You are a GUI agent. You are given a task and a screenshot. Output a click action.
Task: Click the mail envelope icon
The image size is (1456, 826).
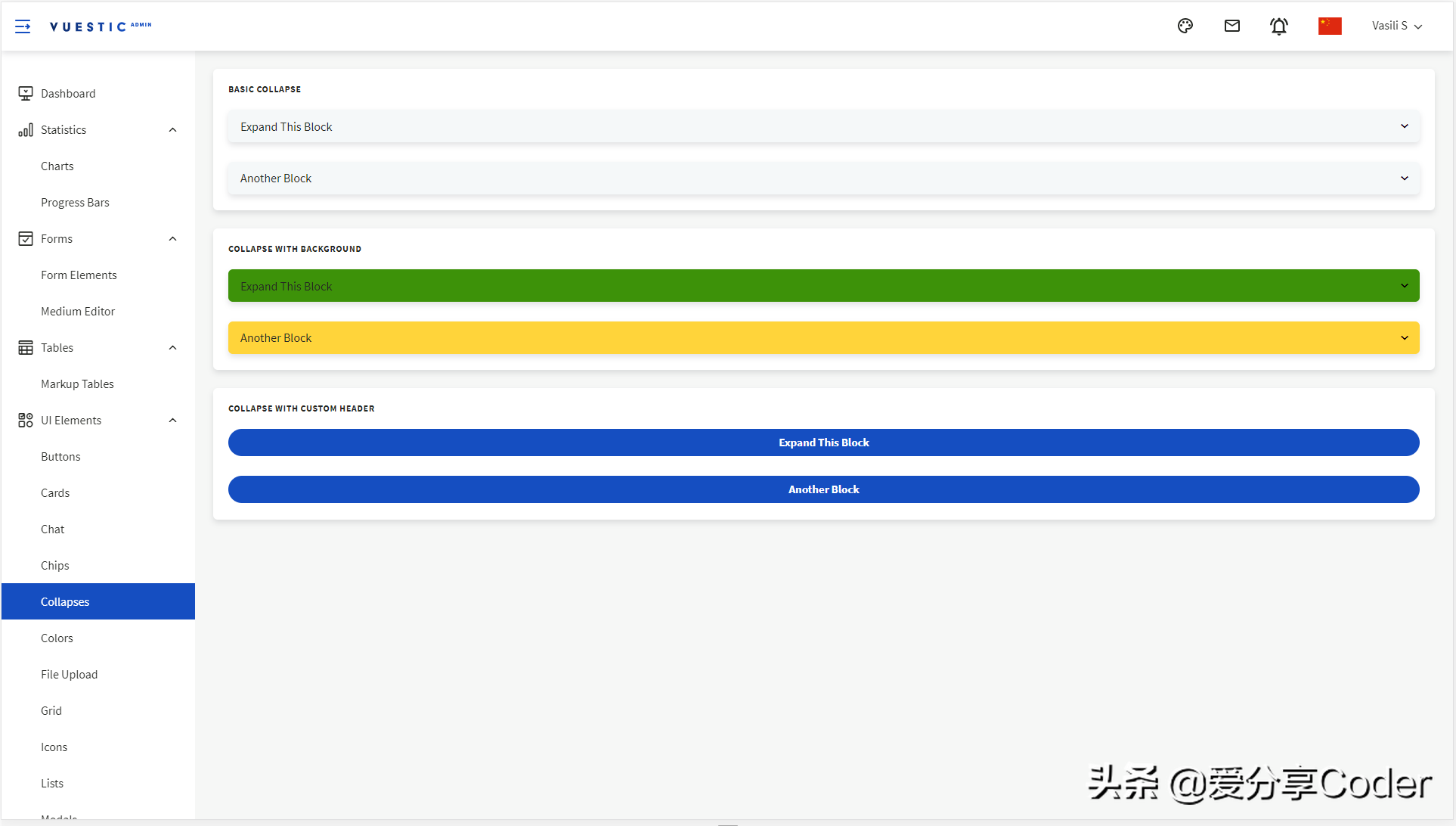[x=1234, y=25]
